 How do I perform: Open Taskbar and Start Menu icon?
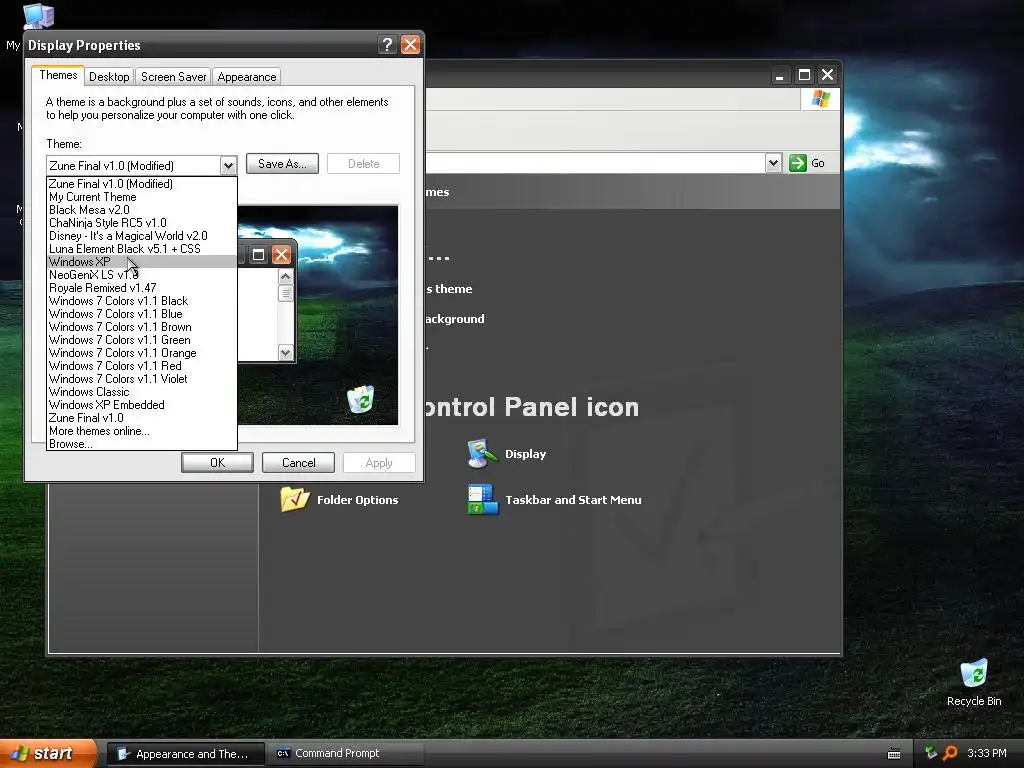554,500
